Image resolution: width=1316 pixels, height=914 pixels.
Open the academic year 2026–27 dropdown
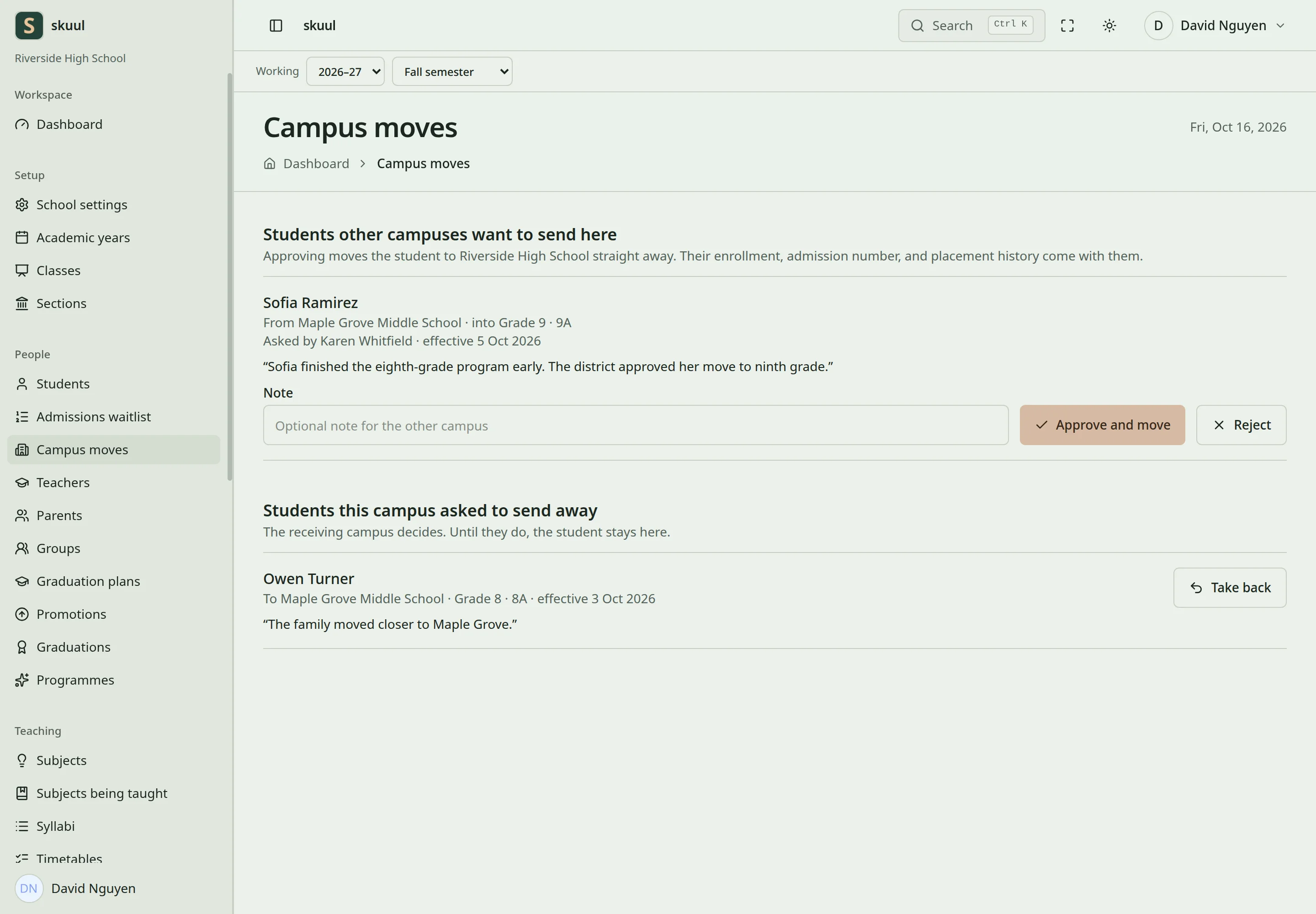click(x=345, y=72)
